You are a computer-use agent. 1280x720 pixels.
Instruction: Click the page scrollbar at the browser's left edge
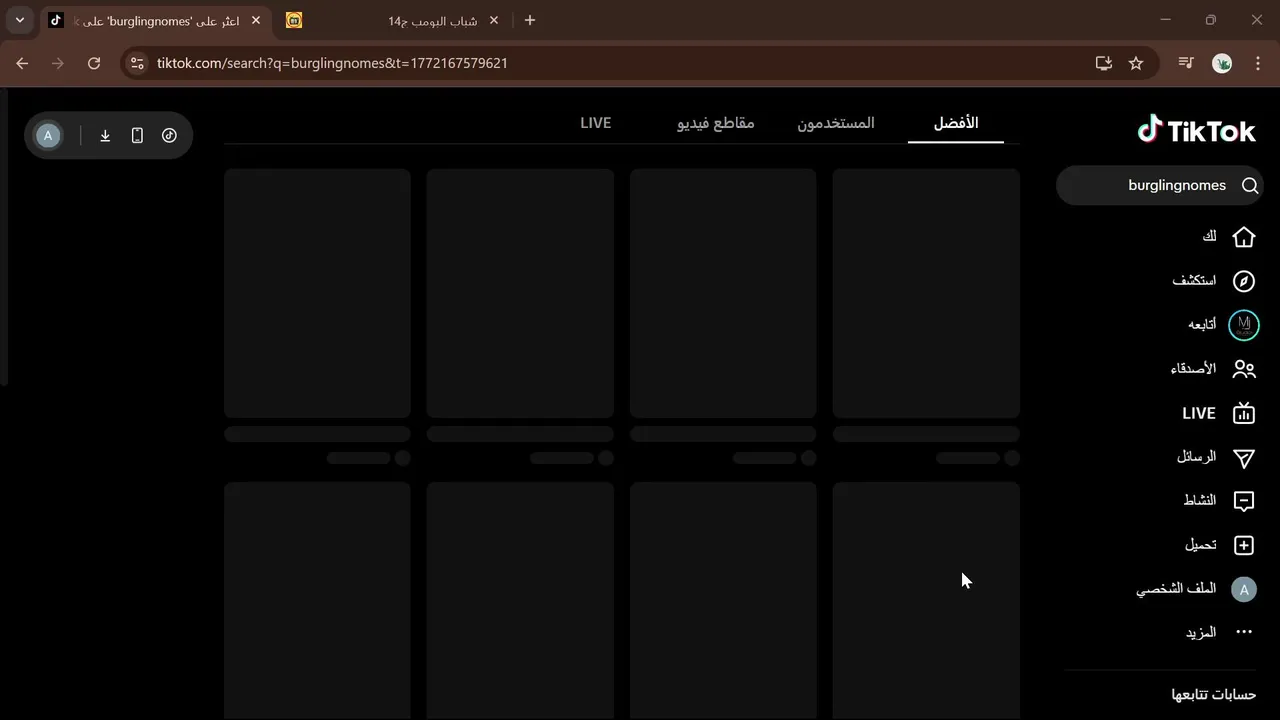(4, 238)
